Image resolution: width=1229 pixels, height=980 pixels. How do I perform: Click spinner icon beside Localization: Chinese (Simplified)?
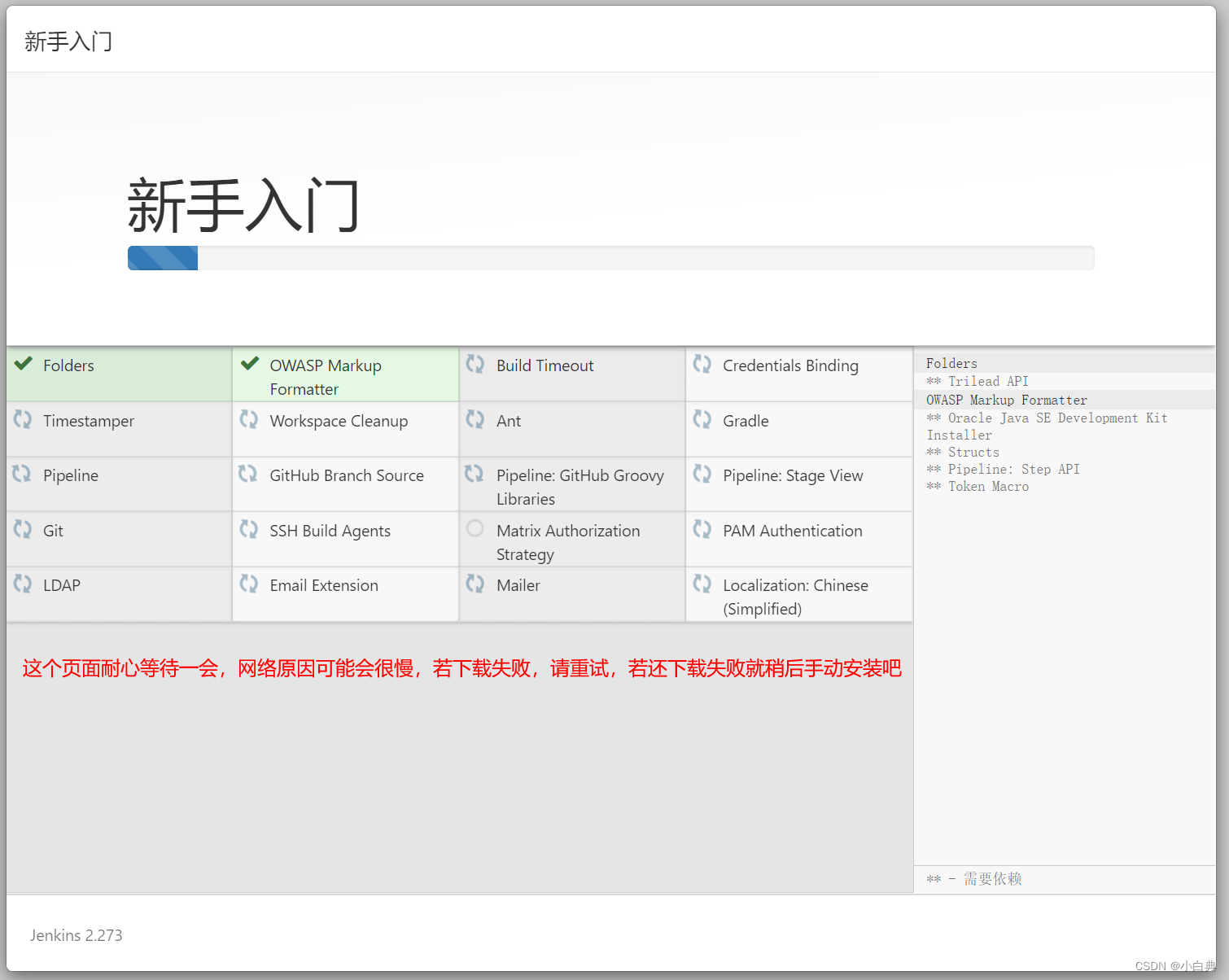click(x=702, y=584)
